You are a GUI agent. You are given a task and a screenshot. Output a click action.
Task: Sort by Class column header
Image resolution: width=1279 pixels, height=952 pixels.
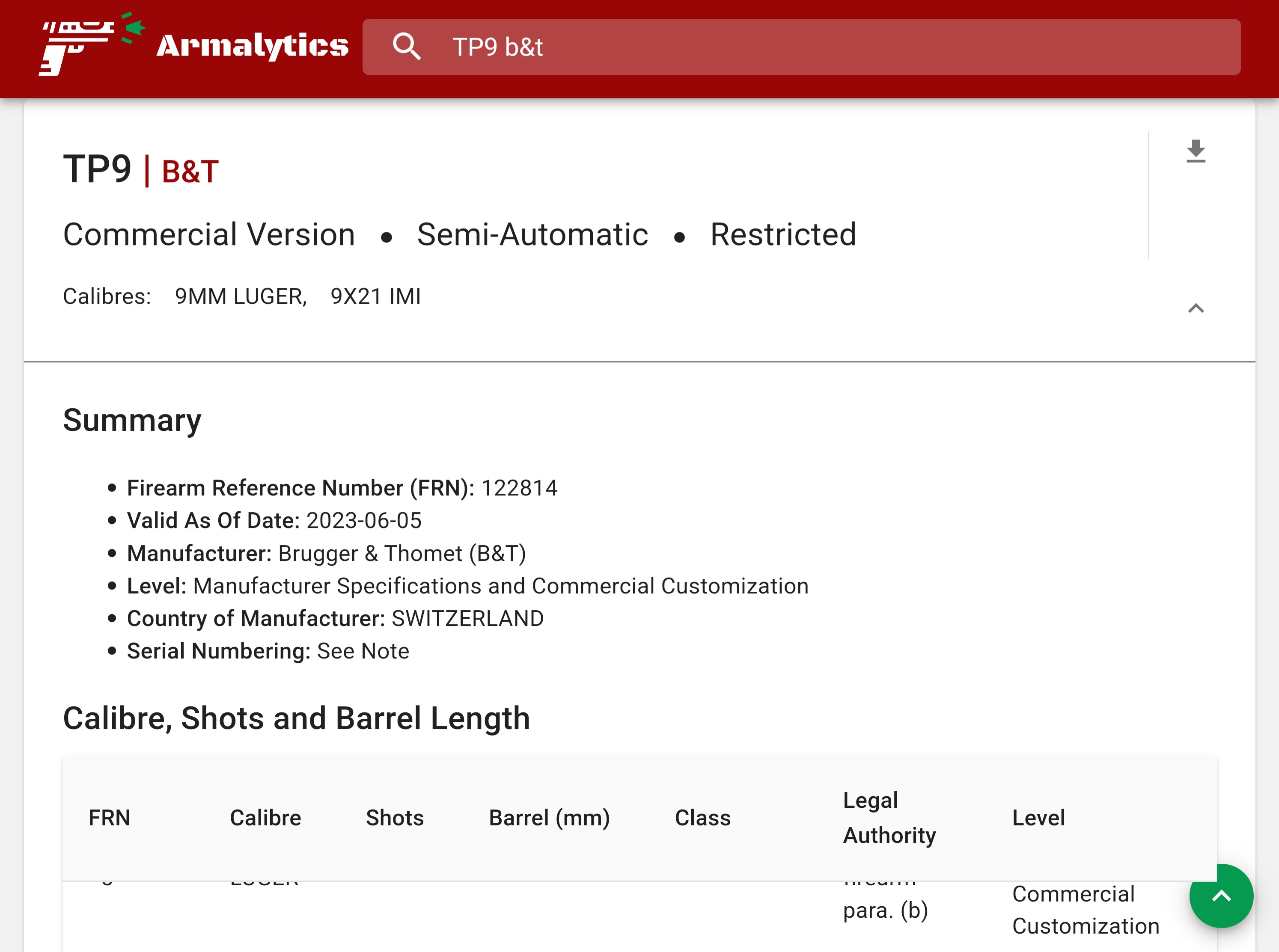(702, 818)
